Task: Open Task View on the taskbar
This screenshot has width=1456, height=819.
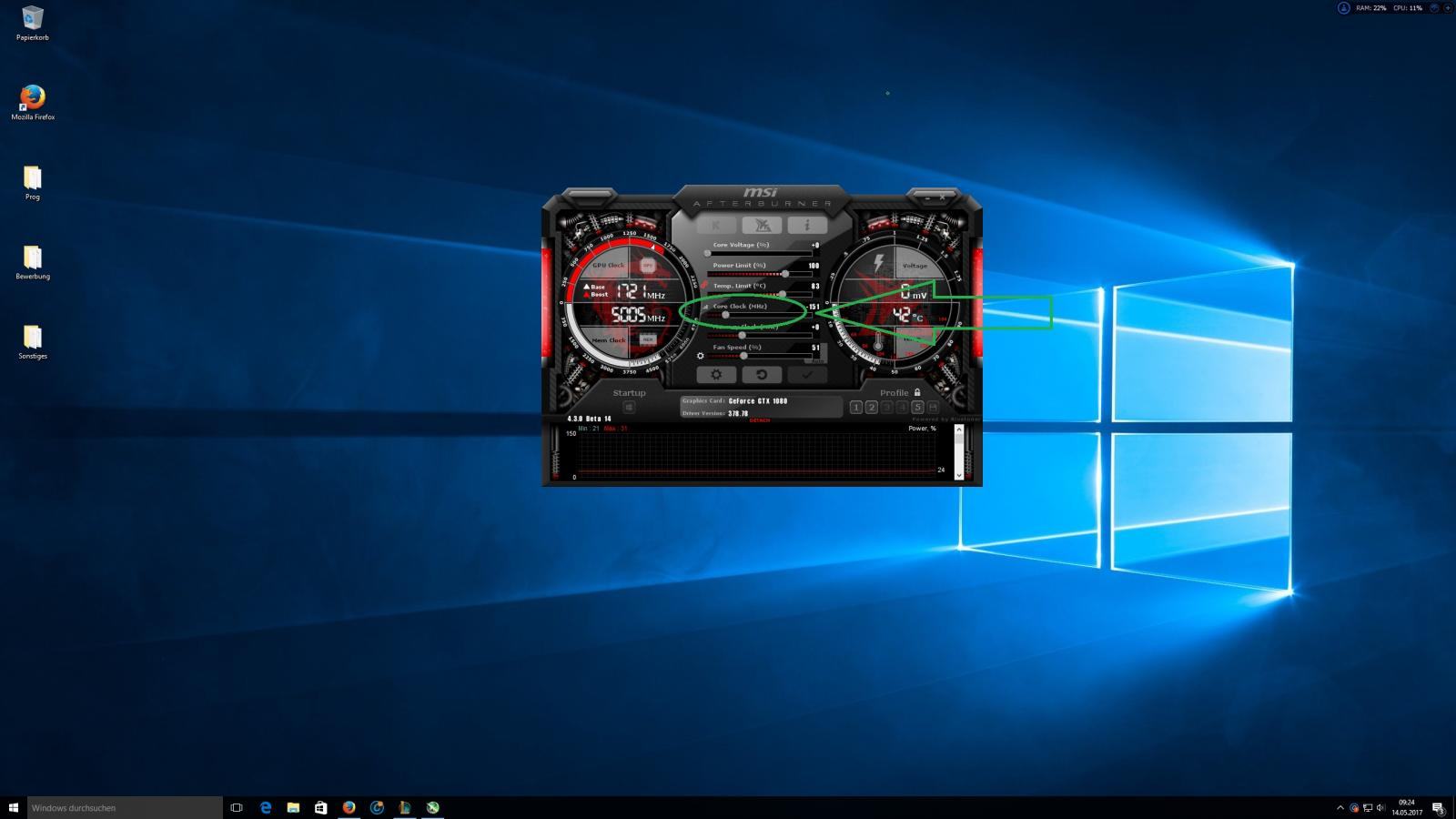Action: (237, 807)
